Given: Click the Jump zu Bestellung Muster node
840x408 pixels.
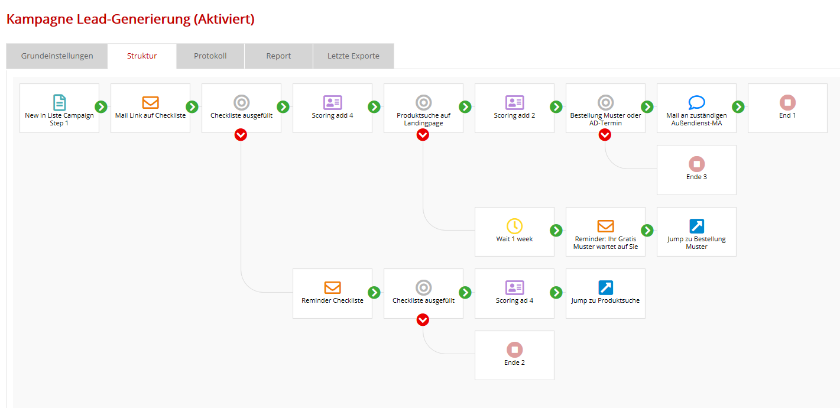Looking at the screenshot, I should pos(697,232).
